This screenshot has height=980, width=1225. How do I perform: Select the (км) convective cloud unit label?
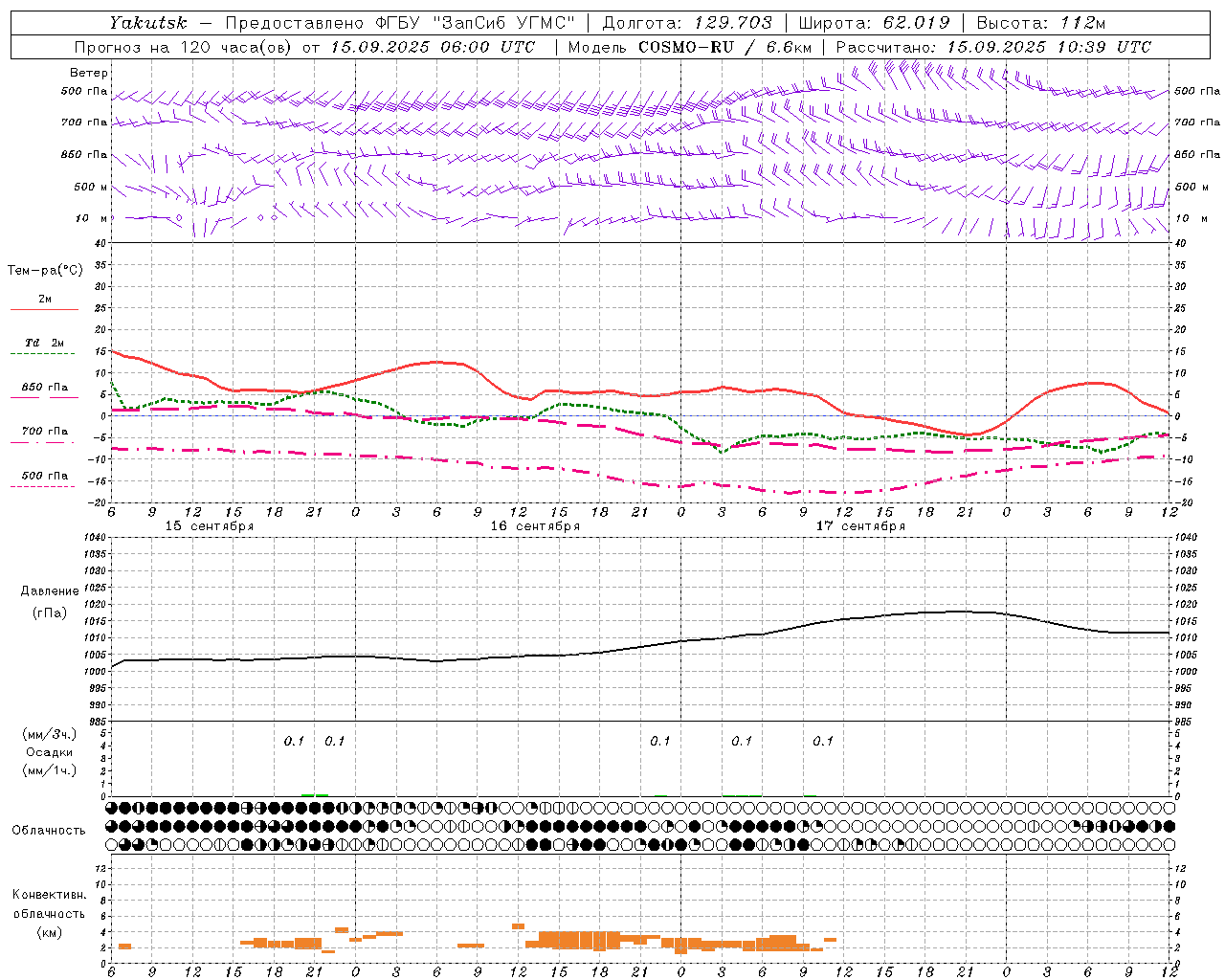50,932
